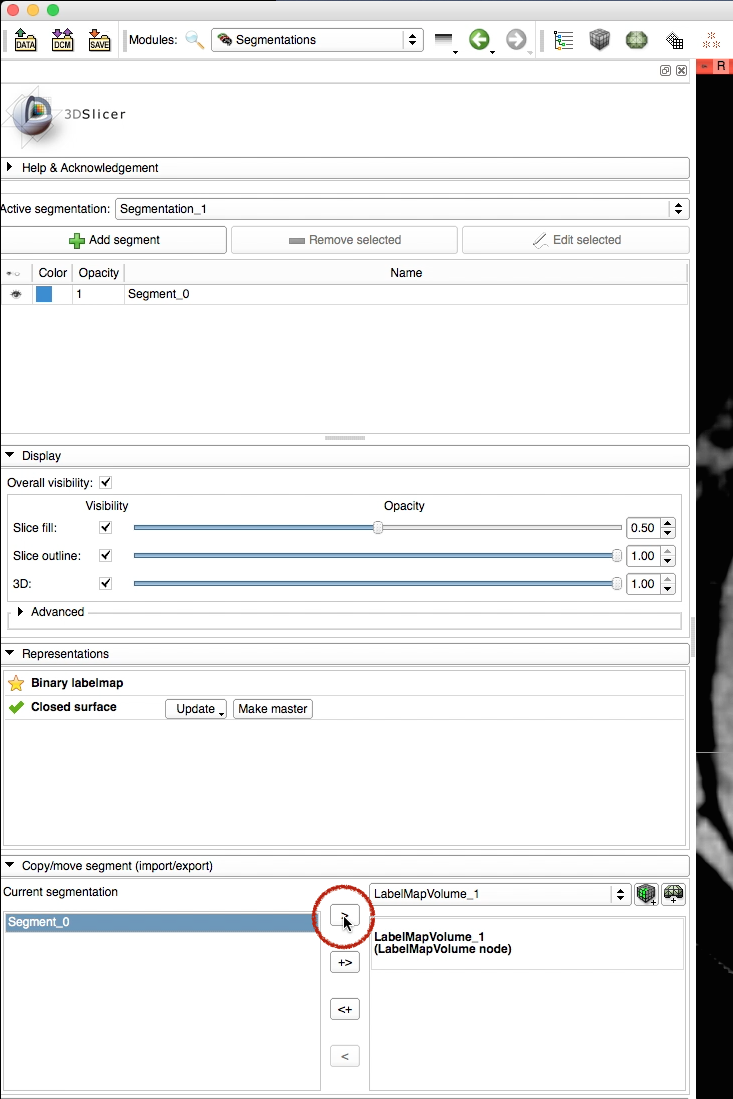Open module history drop-down icon
This screenshot has height=1099, width=733.
coord(445,41)
